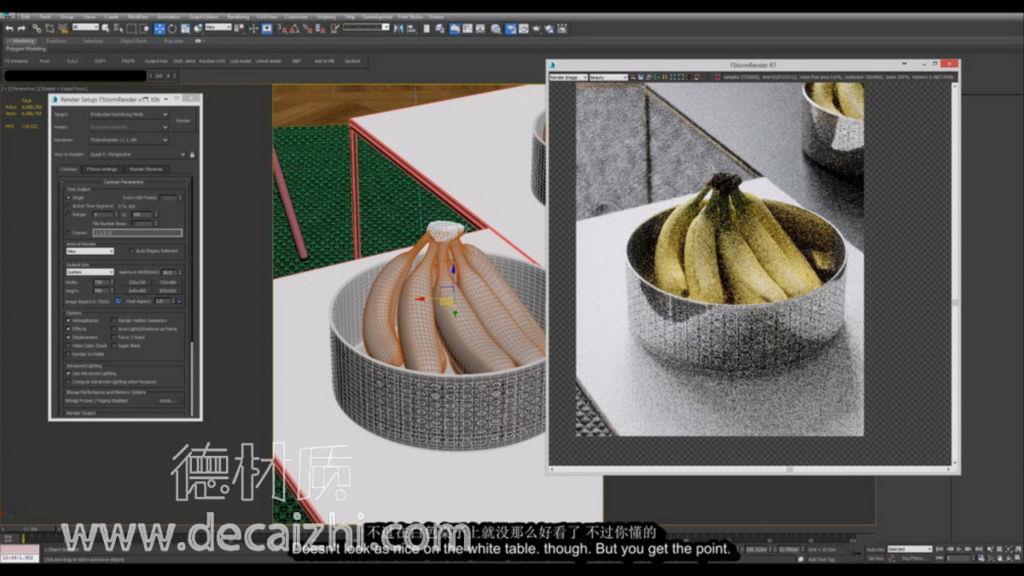Click the Render button in Render Setup
Image resolution: width=1024 pixels, height=576 pixels.
(184, 121)
